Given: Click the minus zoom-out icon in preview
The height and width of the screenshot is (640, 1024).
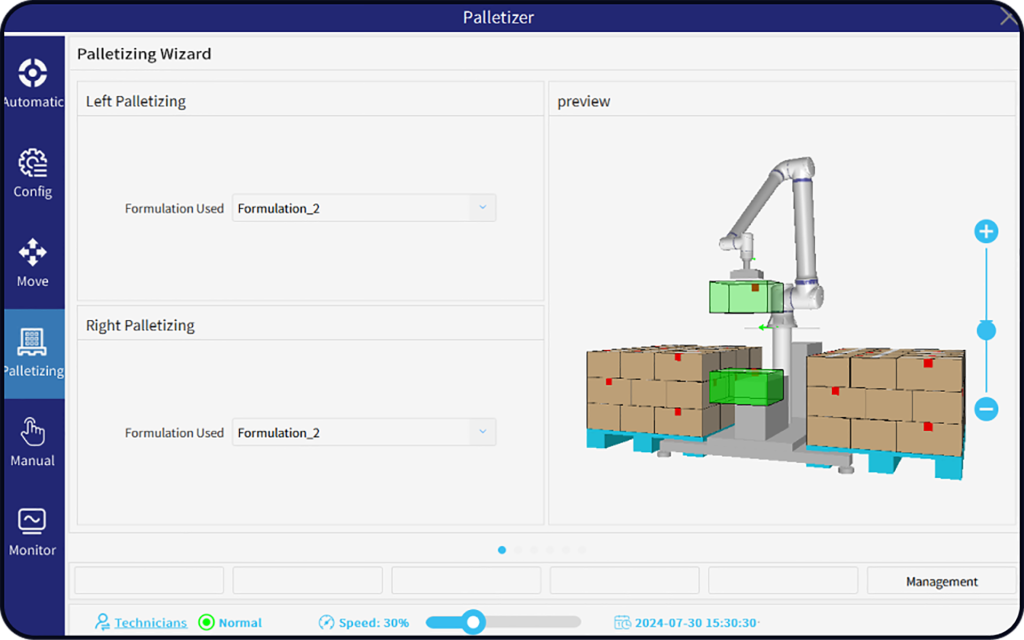Looking at the screenshot, I should tap(986, 408).
